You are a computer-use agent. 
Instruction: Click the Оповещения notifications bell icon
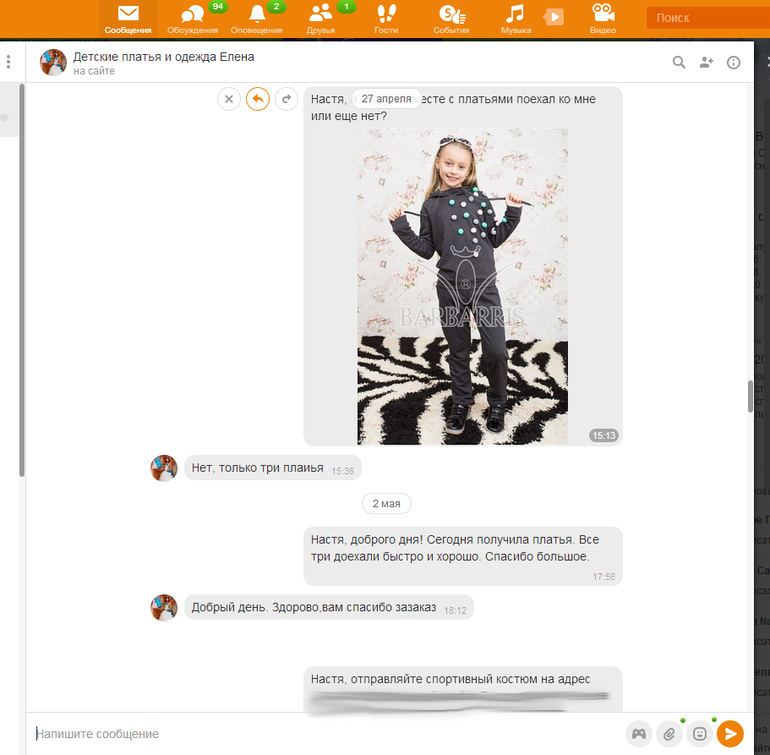257,18
